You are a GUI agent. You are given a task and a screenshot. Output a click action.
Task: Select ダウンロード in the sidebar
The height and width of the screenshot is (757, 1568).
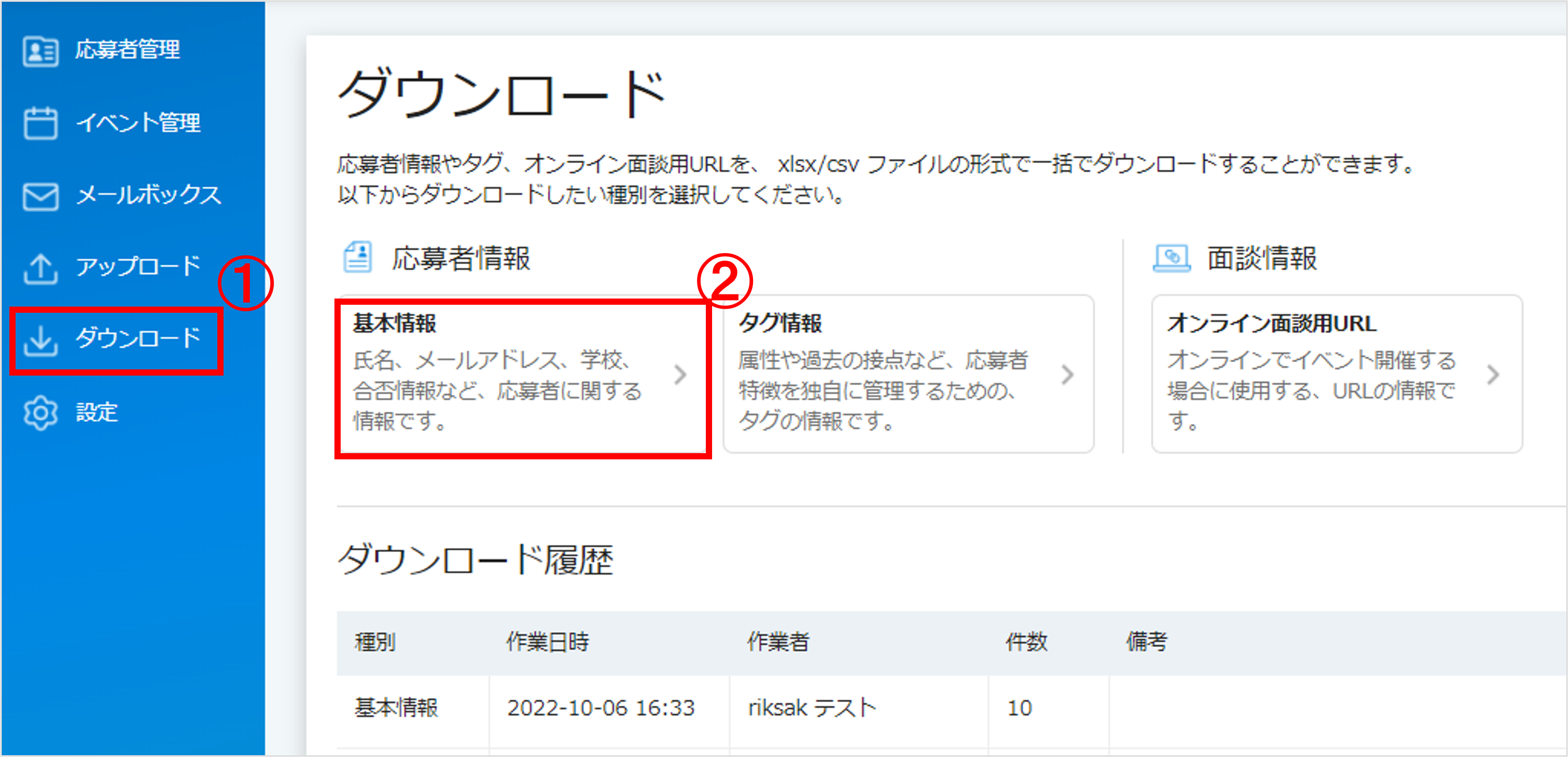coord(138,338)
